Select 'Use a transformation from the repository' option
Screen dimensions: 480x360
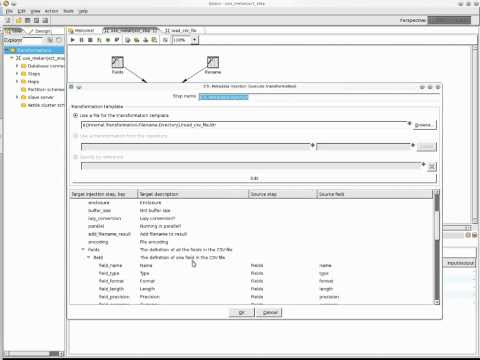point(76,136)
